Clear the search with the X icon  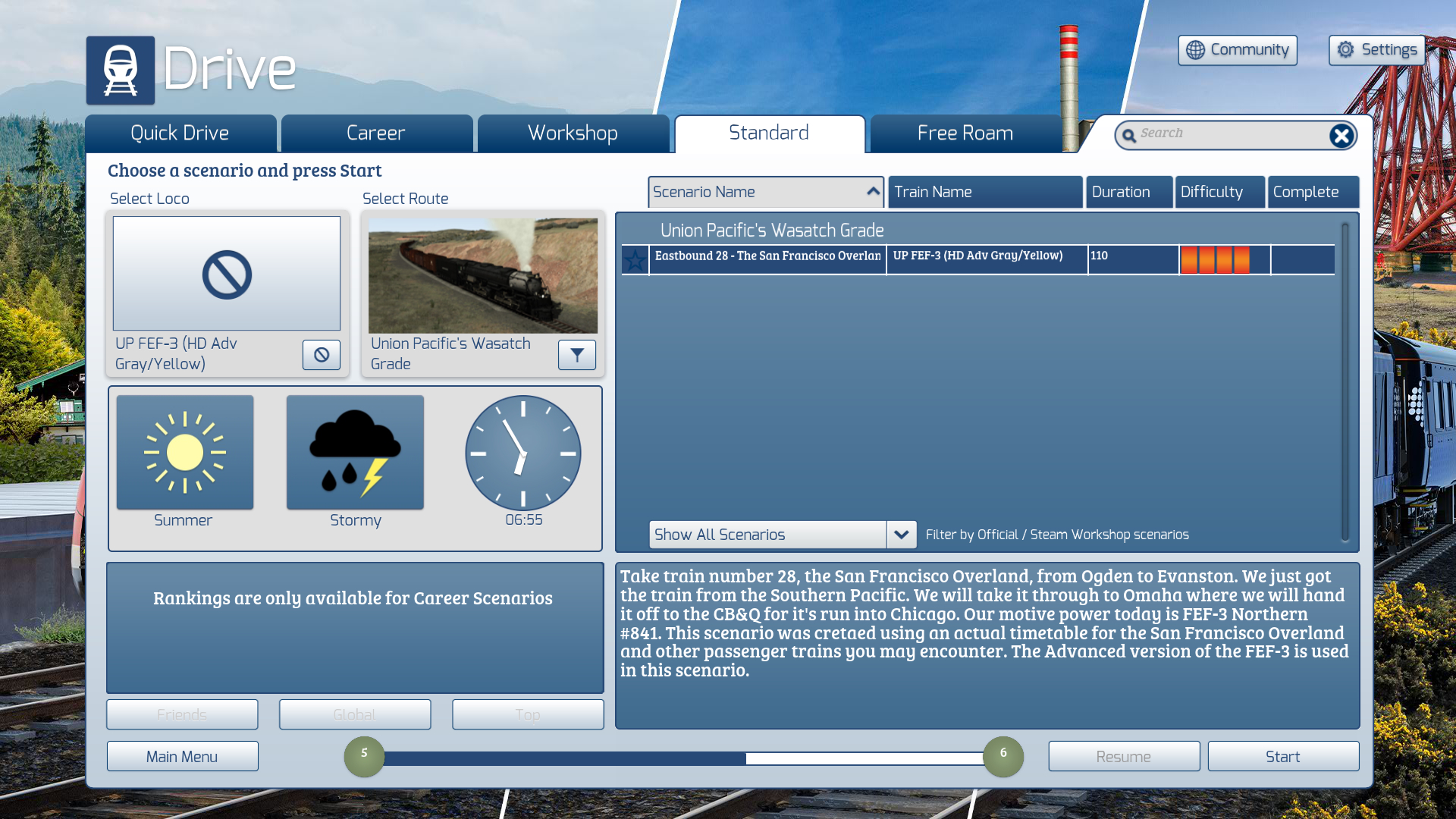click(1341, 136)
